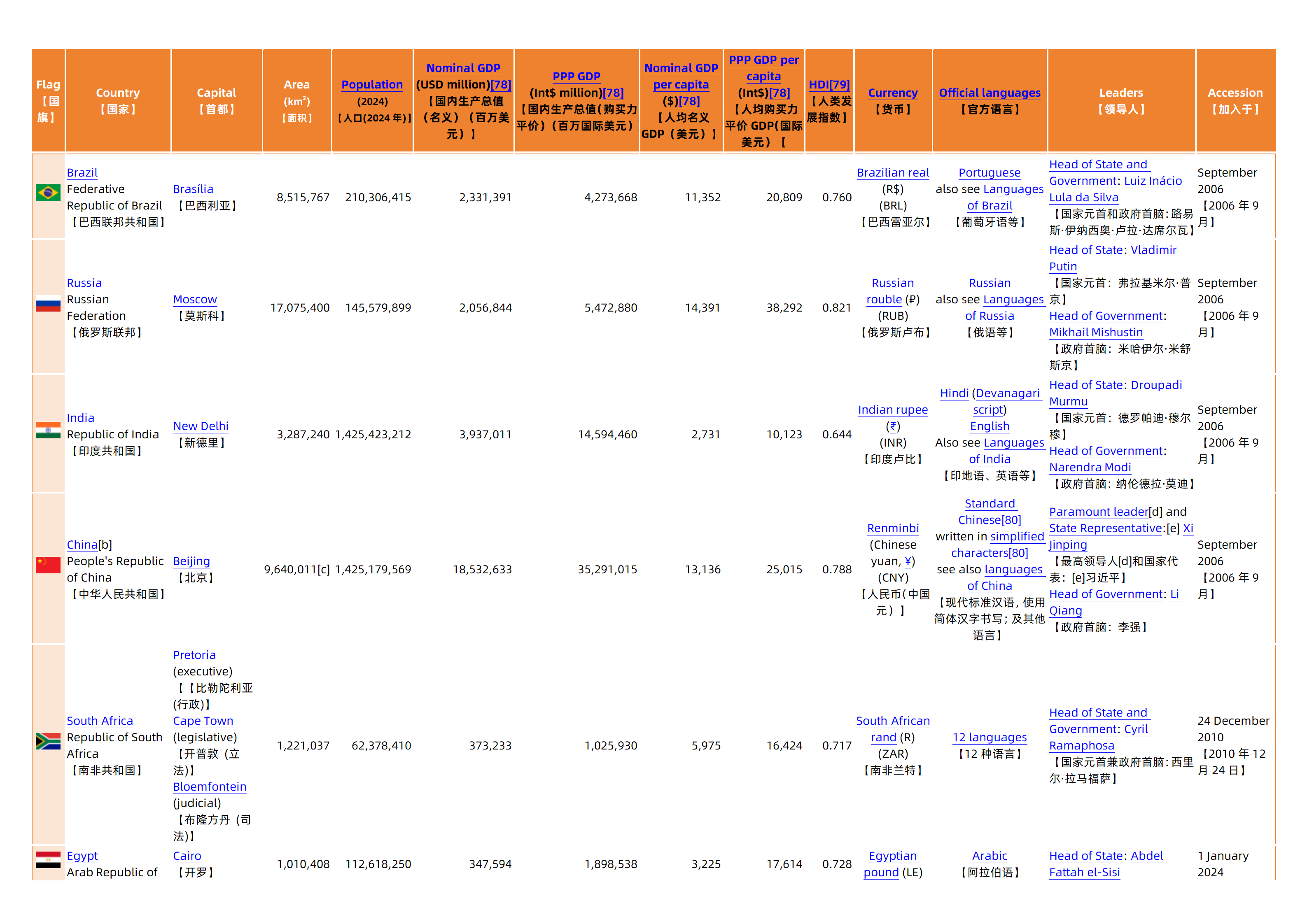Click the South Africa flag image
This screenshot has height=924, width=1307.
click(x=48, y=741)
